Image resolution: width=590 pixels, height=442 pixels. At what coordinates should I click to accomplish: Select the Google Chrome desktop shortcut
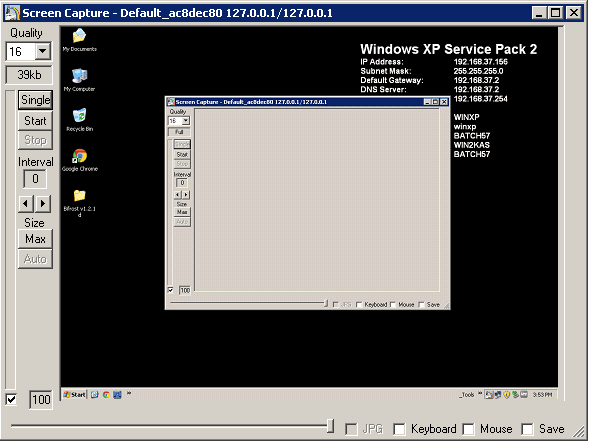coord(79,160)
